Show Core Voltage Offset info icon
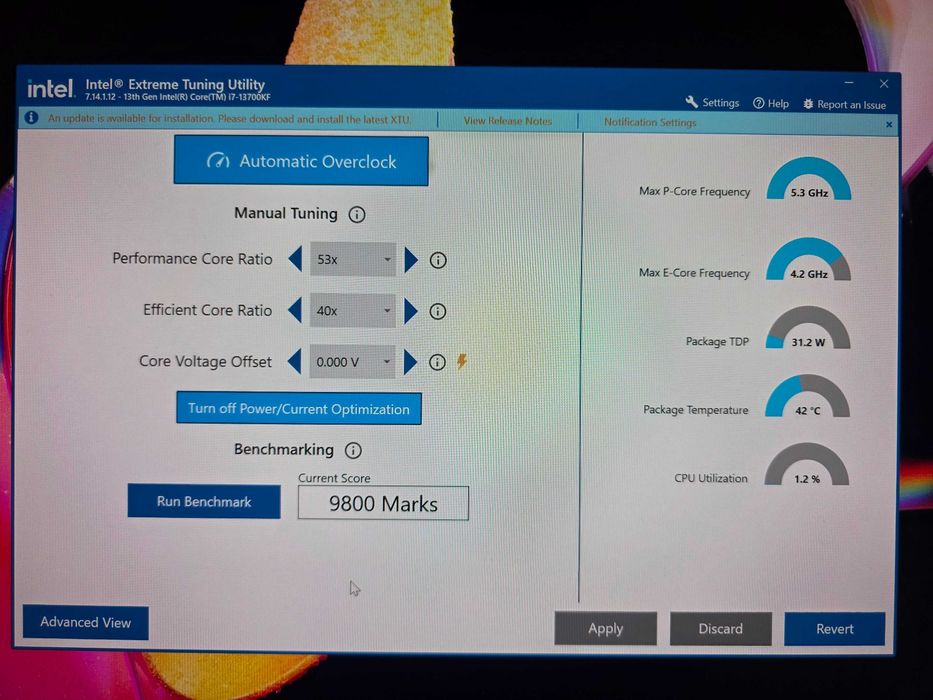The width and height of the screenshot is (933, 700). click(x=437, y=362)
